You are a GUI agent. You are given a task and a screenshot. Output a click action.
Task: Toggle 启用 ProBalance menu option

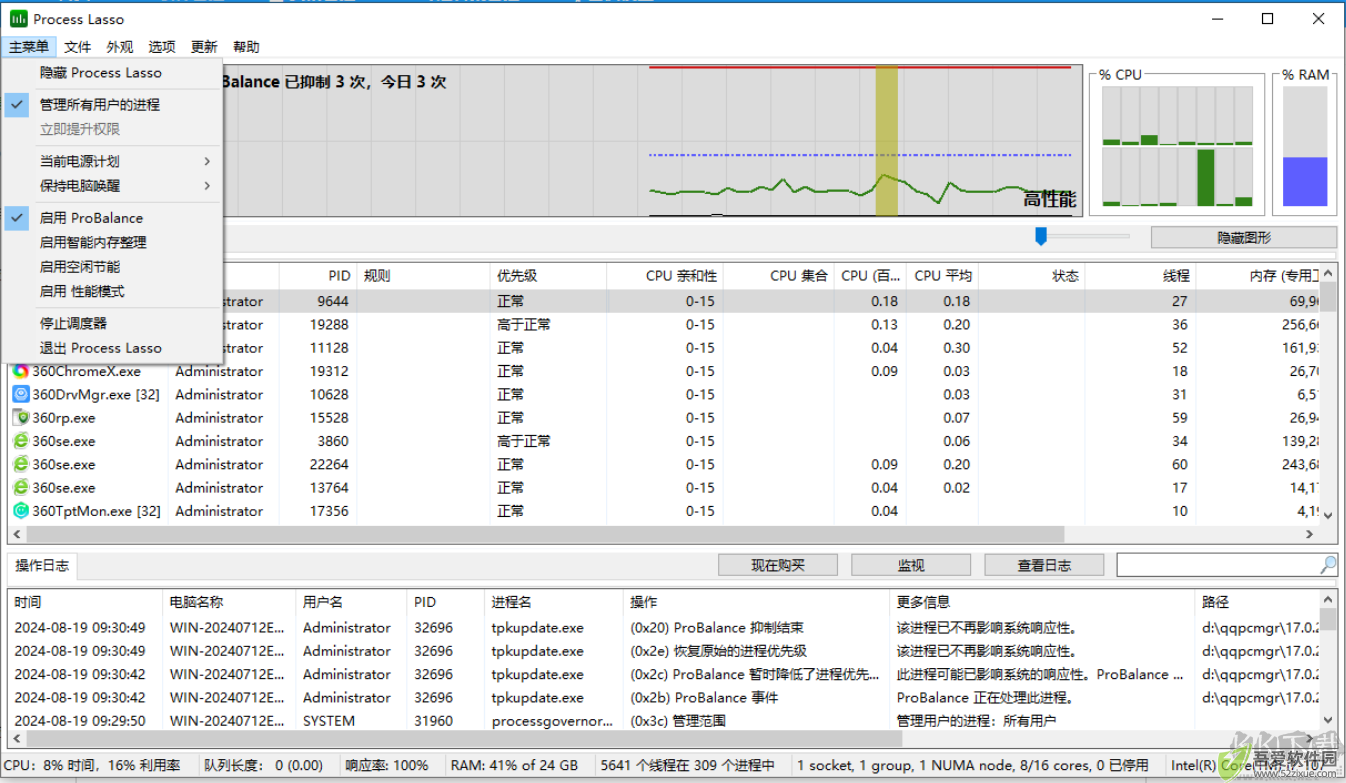(x=112, y=217)
